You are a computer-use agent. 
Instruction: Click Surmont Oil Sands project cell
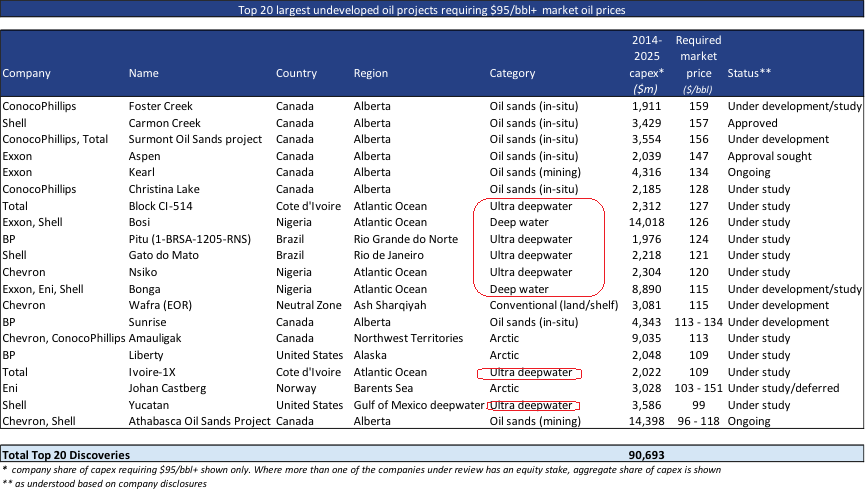[x=195, y=139]
